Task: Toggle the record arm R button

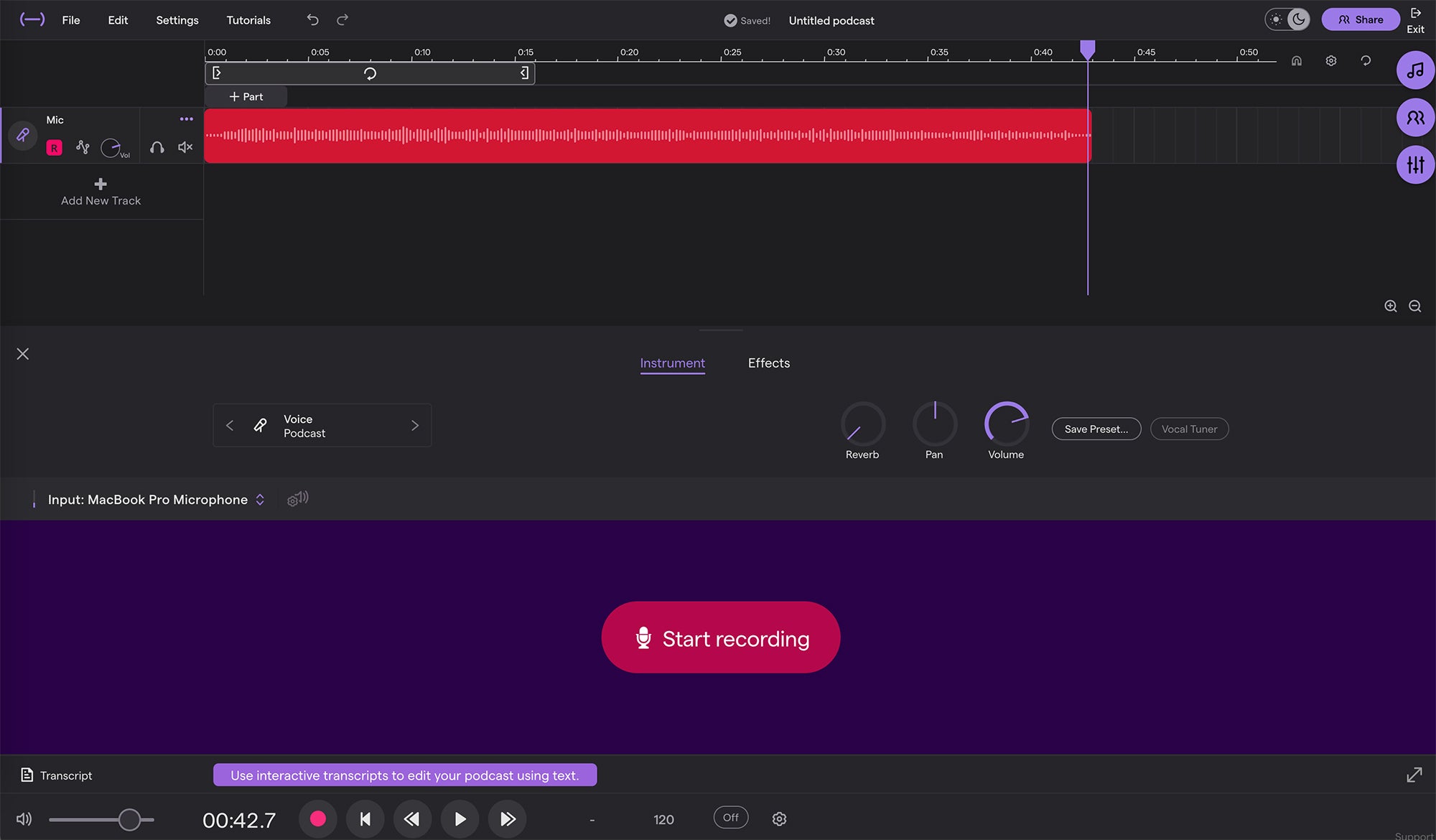Action: (x=54, y=148)
